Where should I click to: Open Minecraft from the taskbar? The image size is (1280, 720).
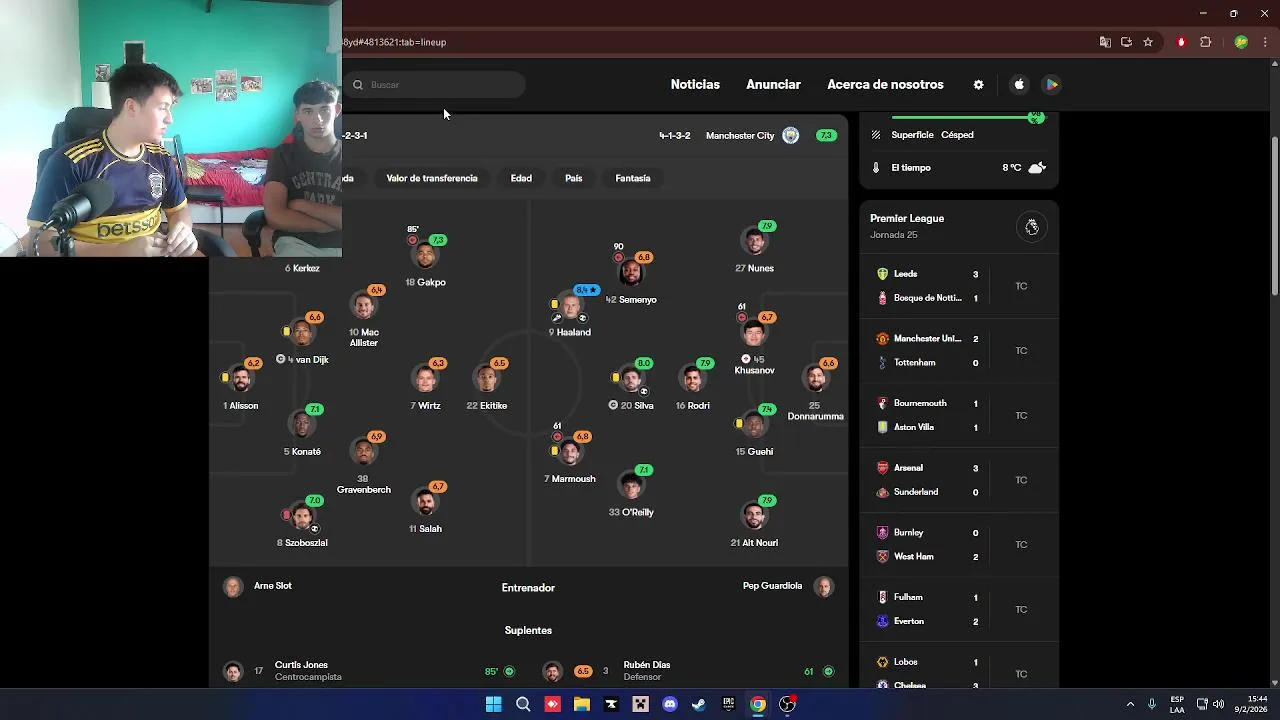click(641, 704)
